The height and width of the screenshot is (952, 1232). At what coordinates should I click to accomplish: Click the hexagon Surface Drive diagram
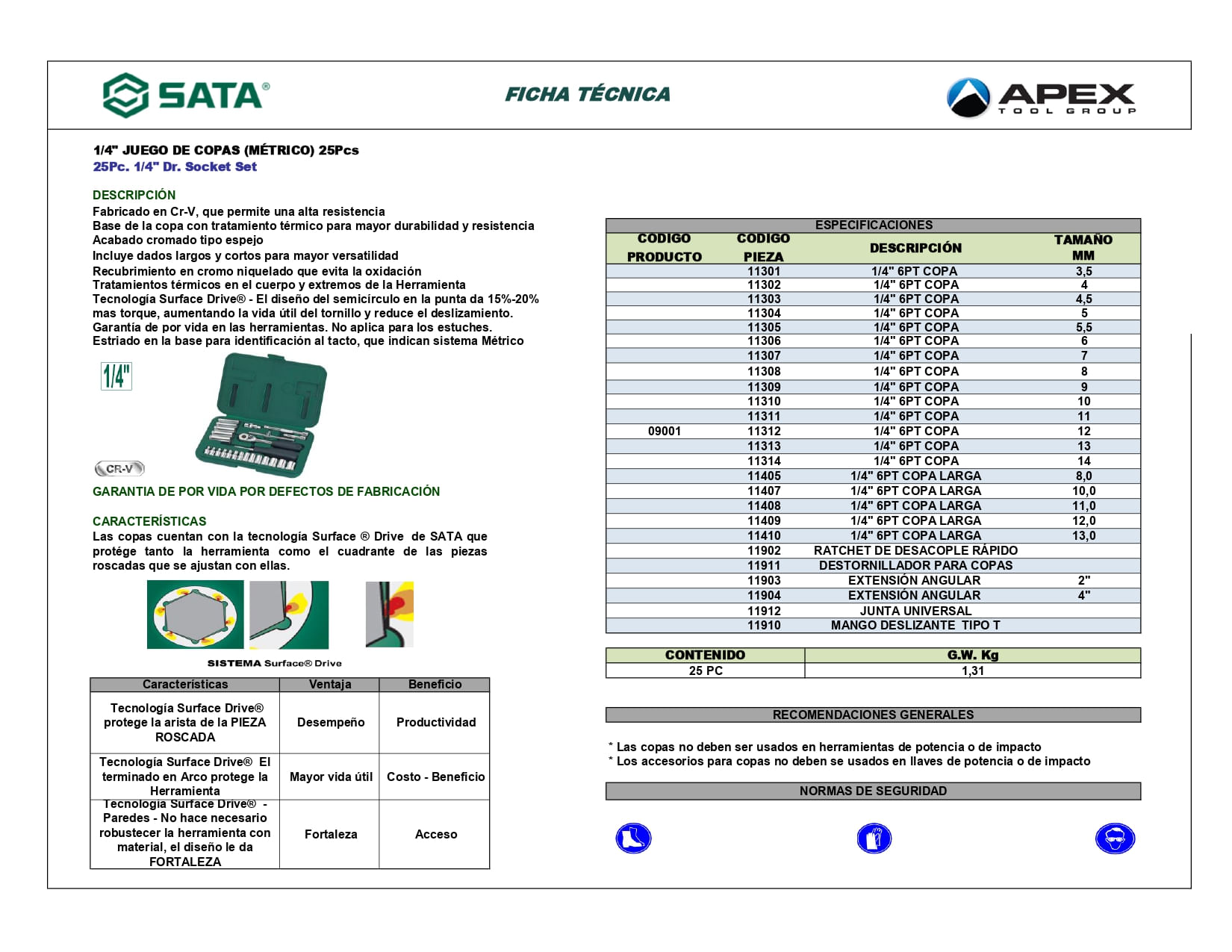[195, 615]
